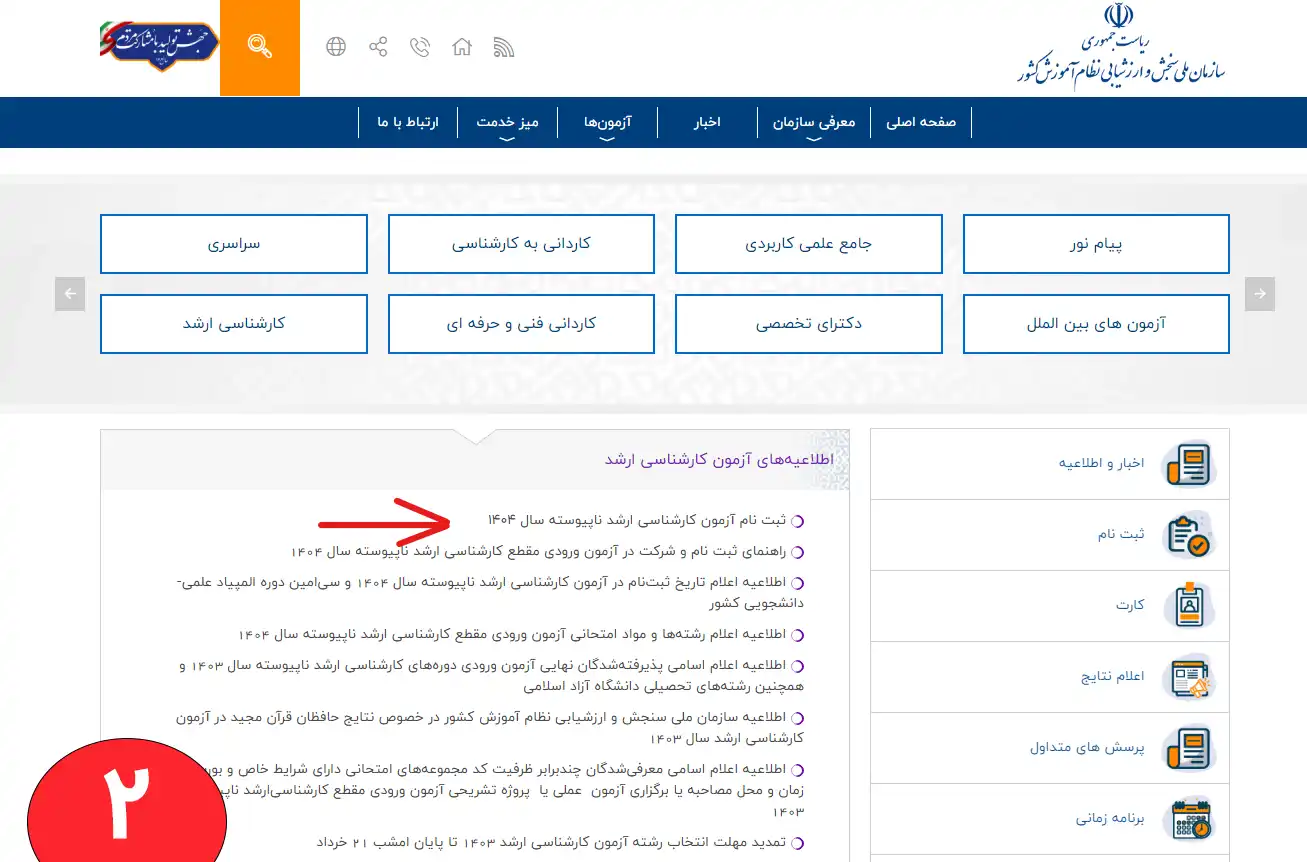1307x862 pixels.
Task: Expand the معرفی سازمان menu
Action: click(814, 122)
